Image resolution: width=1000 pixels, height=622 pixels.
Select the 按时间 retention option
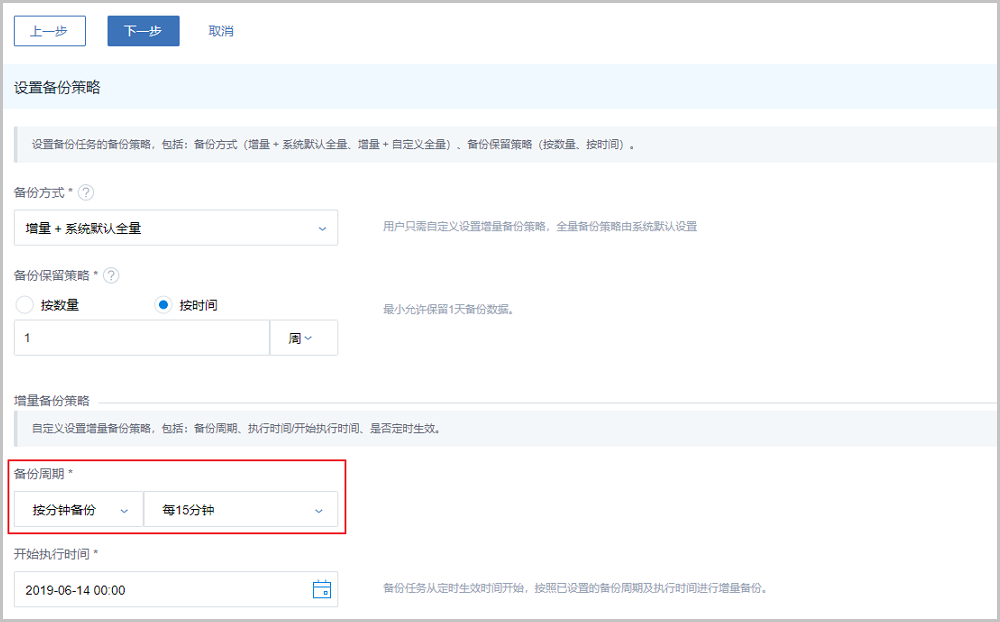(x=164, y=305)
